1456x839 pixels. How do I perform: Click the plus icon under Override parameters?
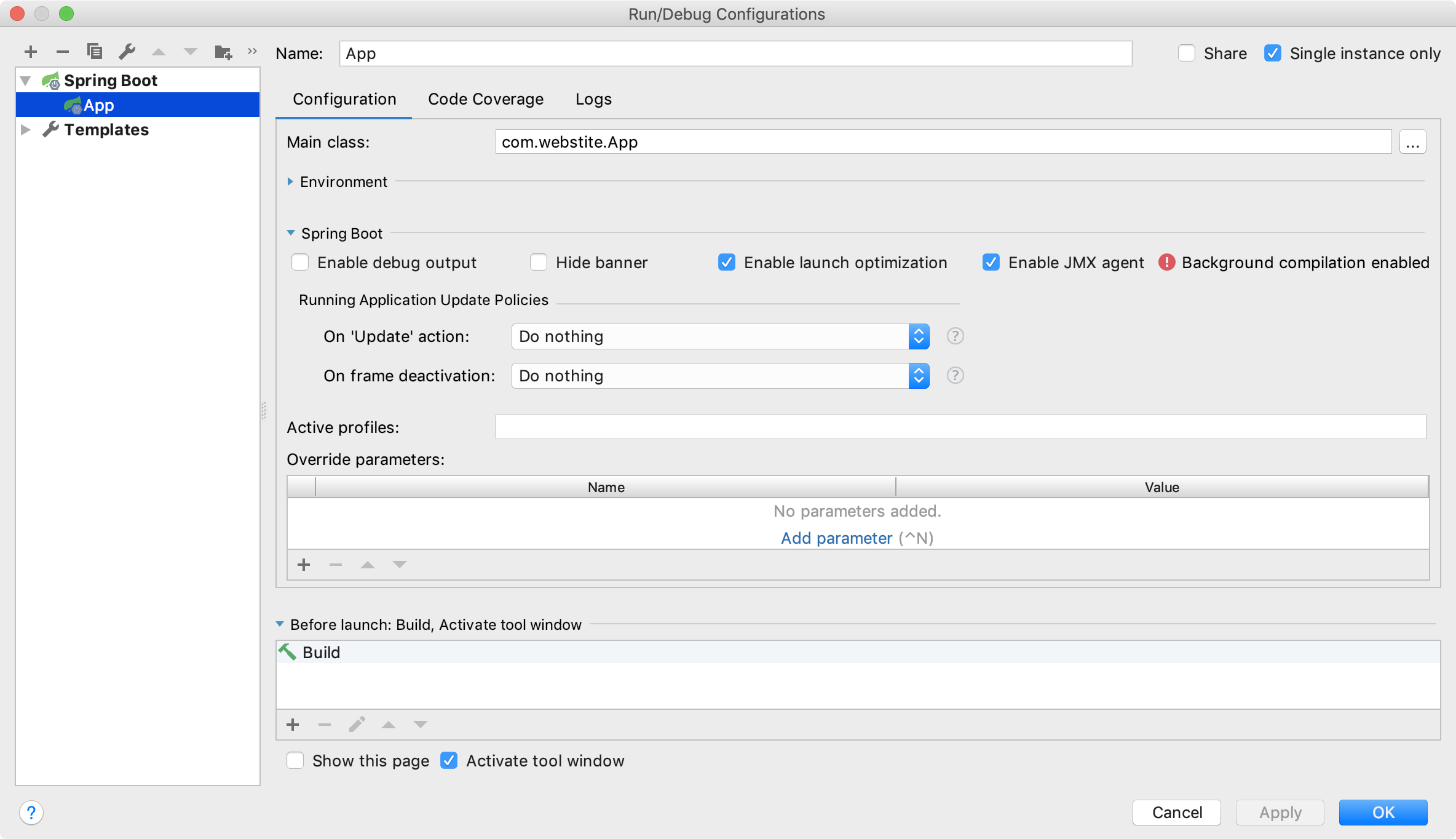click(x=304, y=565)
